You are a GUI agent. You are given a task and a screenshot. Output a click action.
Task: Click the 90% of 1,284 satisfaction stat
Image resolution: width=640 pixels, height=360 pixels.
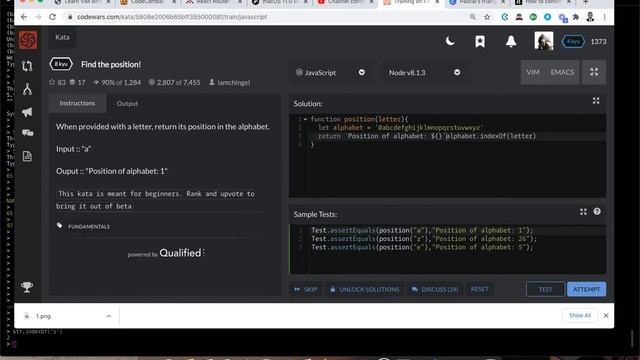click(x=117, y=82)
